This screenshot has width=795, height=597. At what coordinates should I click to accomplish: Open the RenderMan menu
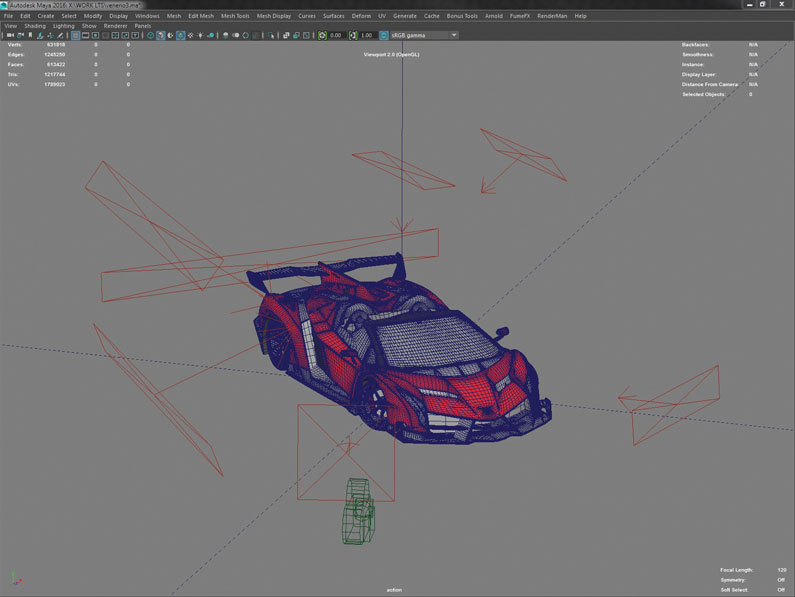point(552,16)
